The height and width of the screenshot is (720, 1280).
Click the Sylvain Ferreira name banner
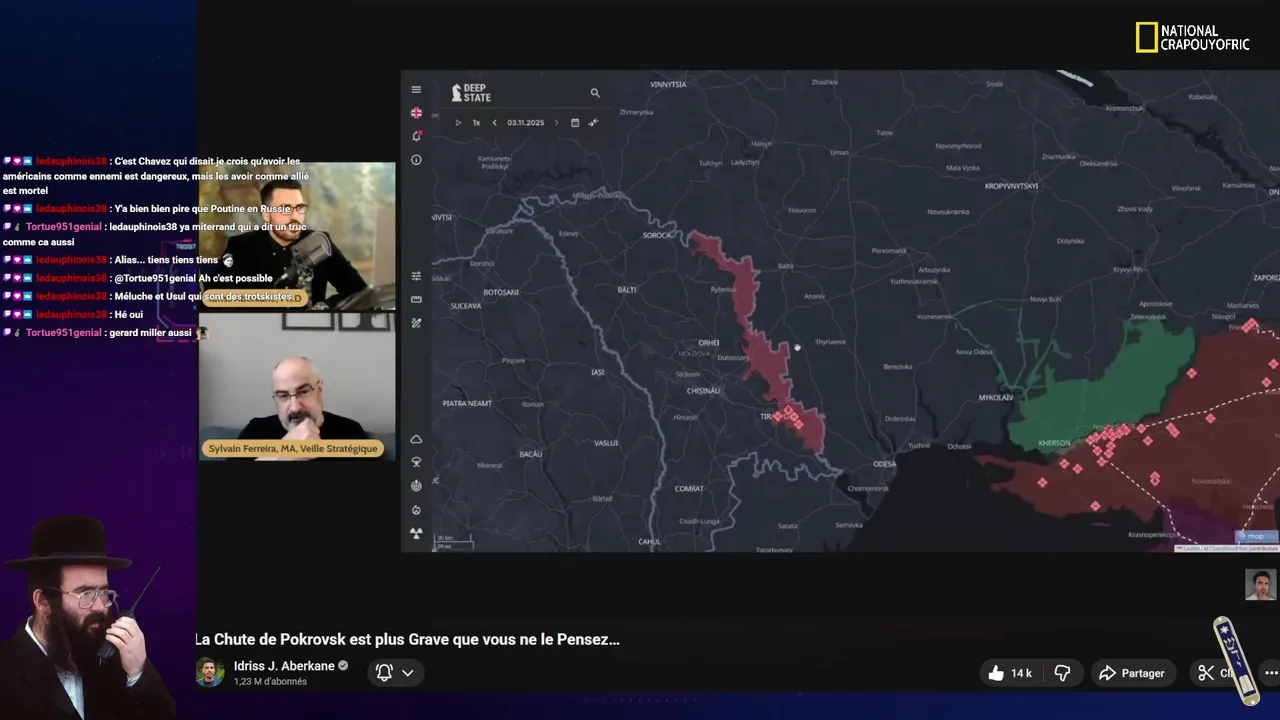[x=293, y=449]
